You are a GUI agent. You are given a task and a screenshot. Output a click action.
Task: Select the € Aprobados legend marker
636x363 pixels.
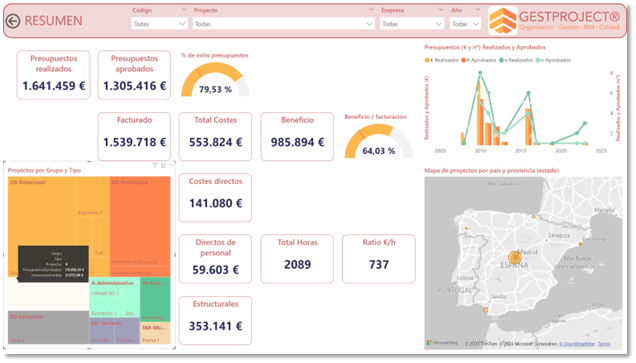463,60
